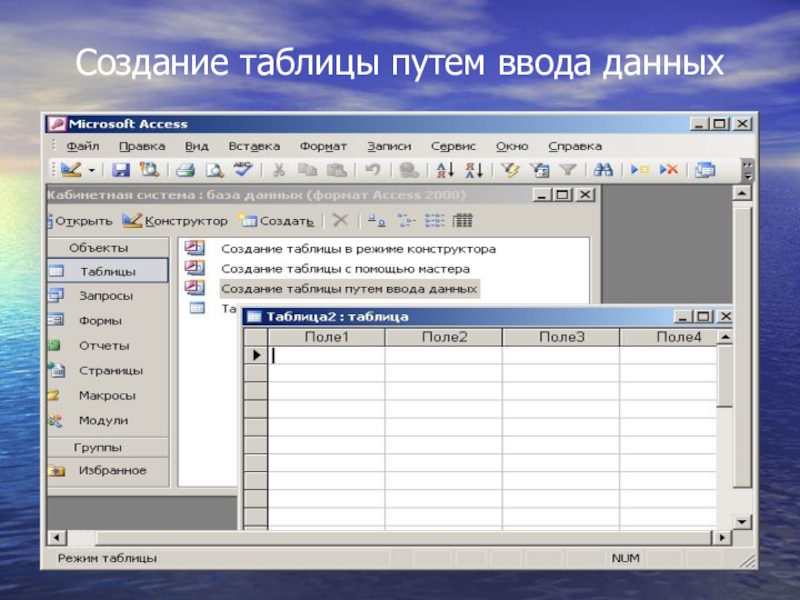Open the Сервис menu
Viewport: 800px width, 600px height.
coord(453,146)
